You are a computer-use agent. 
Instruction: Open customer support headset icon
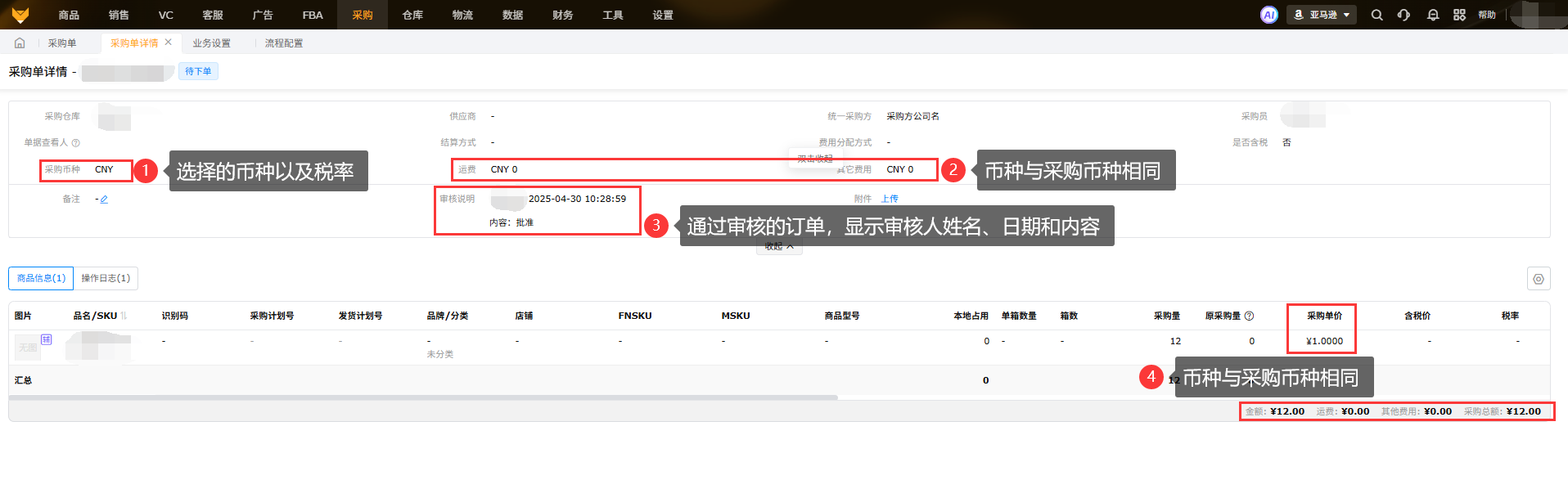click(x=1404, y=15)
